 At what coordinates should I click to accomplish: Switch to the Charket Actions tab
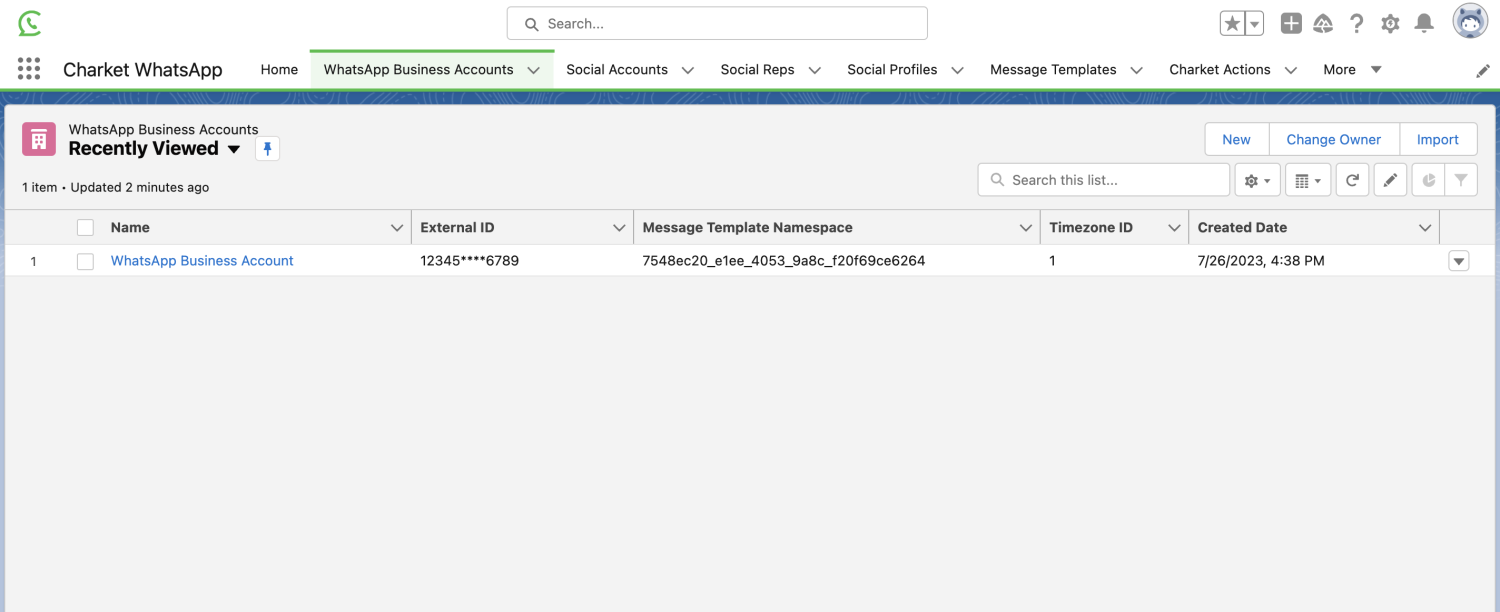1220,70
